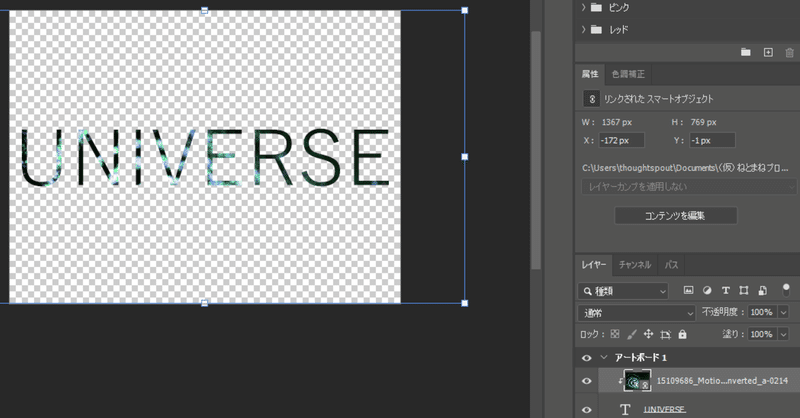Click the smart object file path text

685,167
